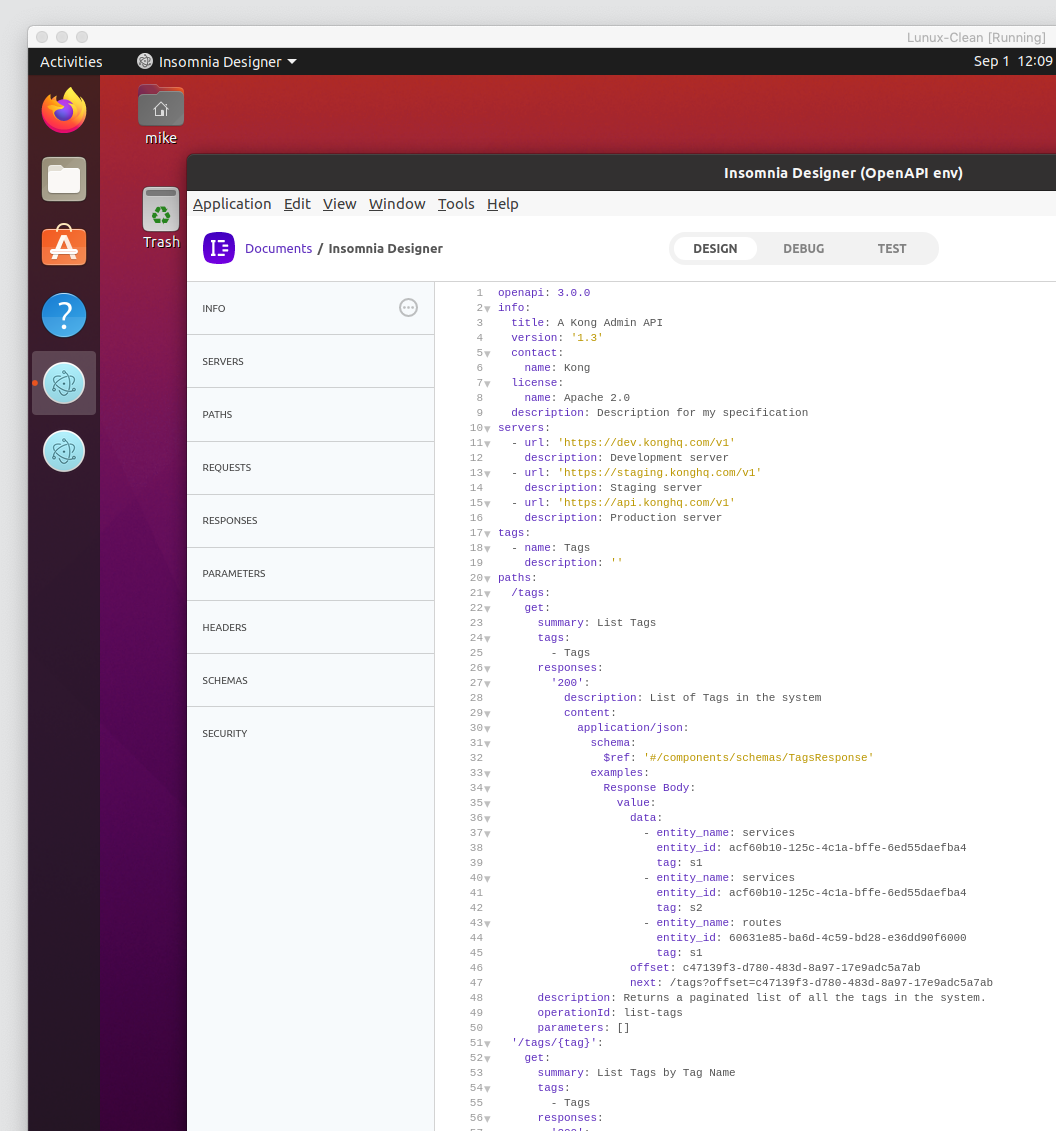Select RESPONSES in the sidebar
This screenshot has height=1131, width=1056.
point(310,521)
